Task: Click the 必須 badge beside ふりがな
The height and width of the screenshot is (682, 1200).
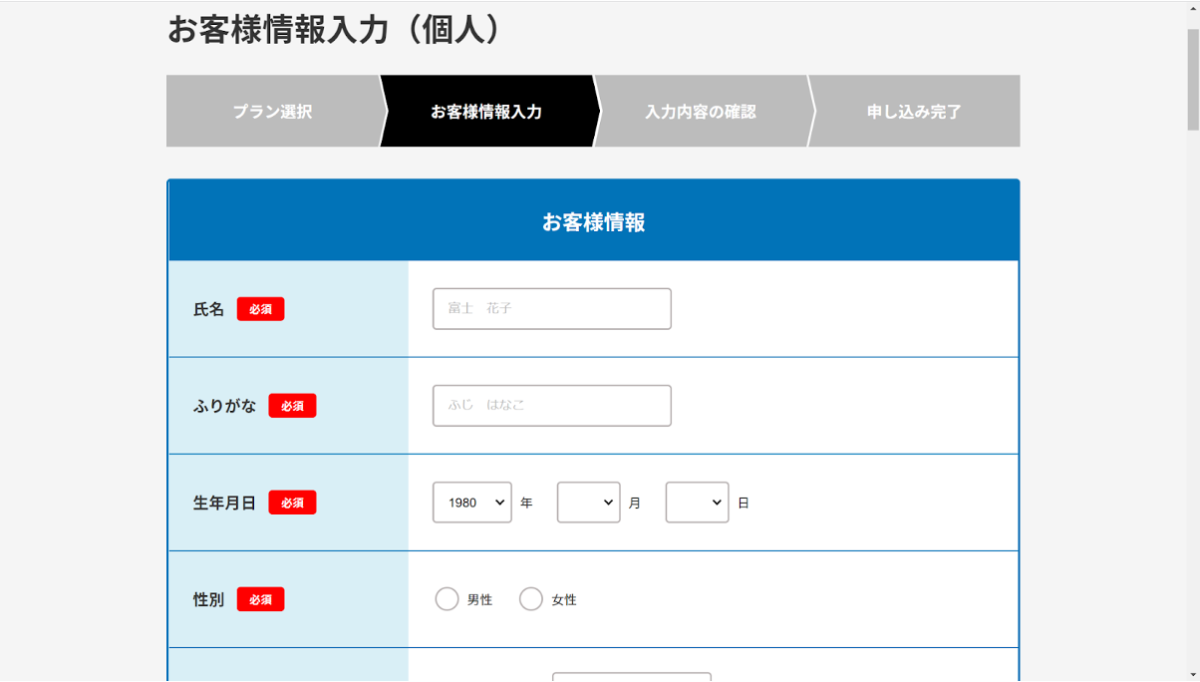Action: [292, 406]
